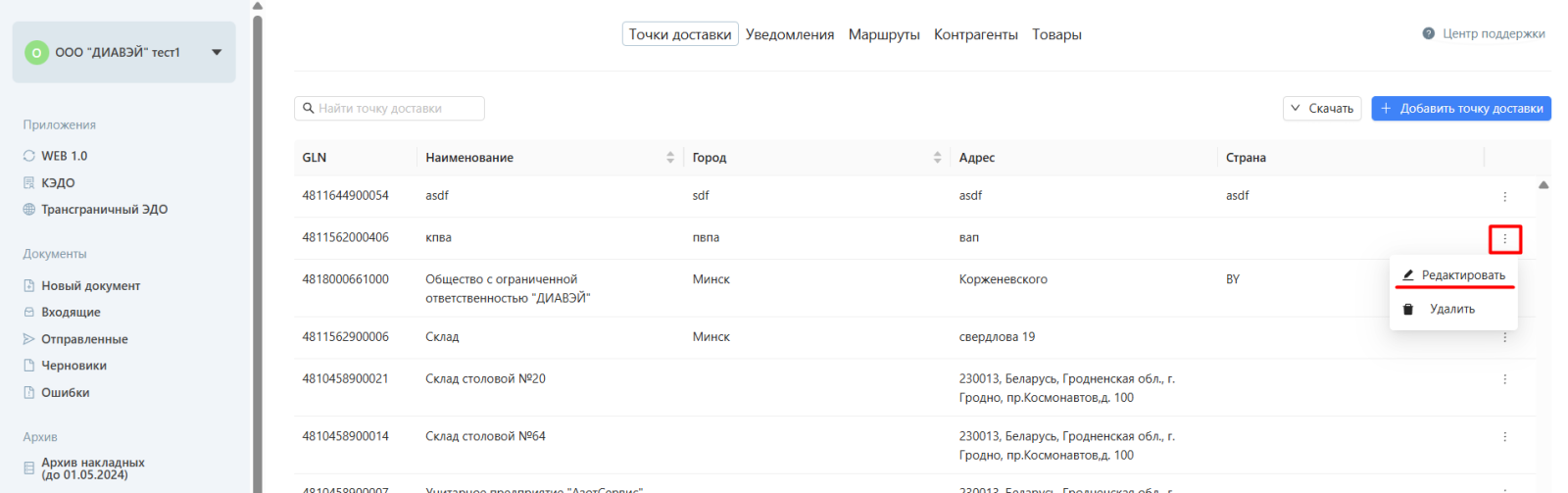Open WEB 1.0 application
1568x493 pixels.
64,156
